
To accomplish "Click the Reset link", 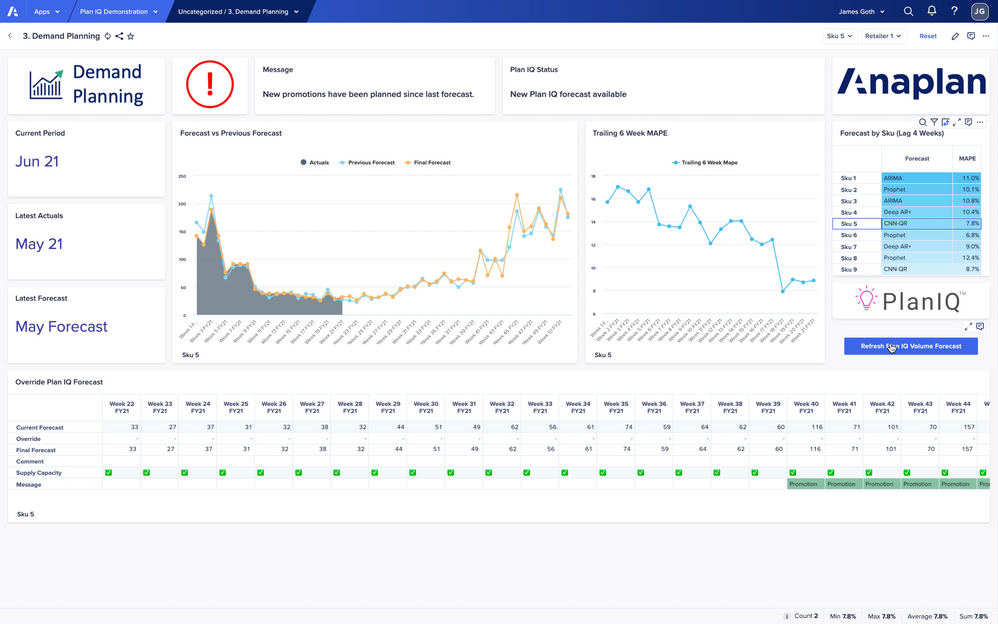I will (928, 36).
